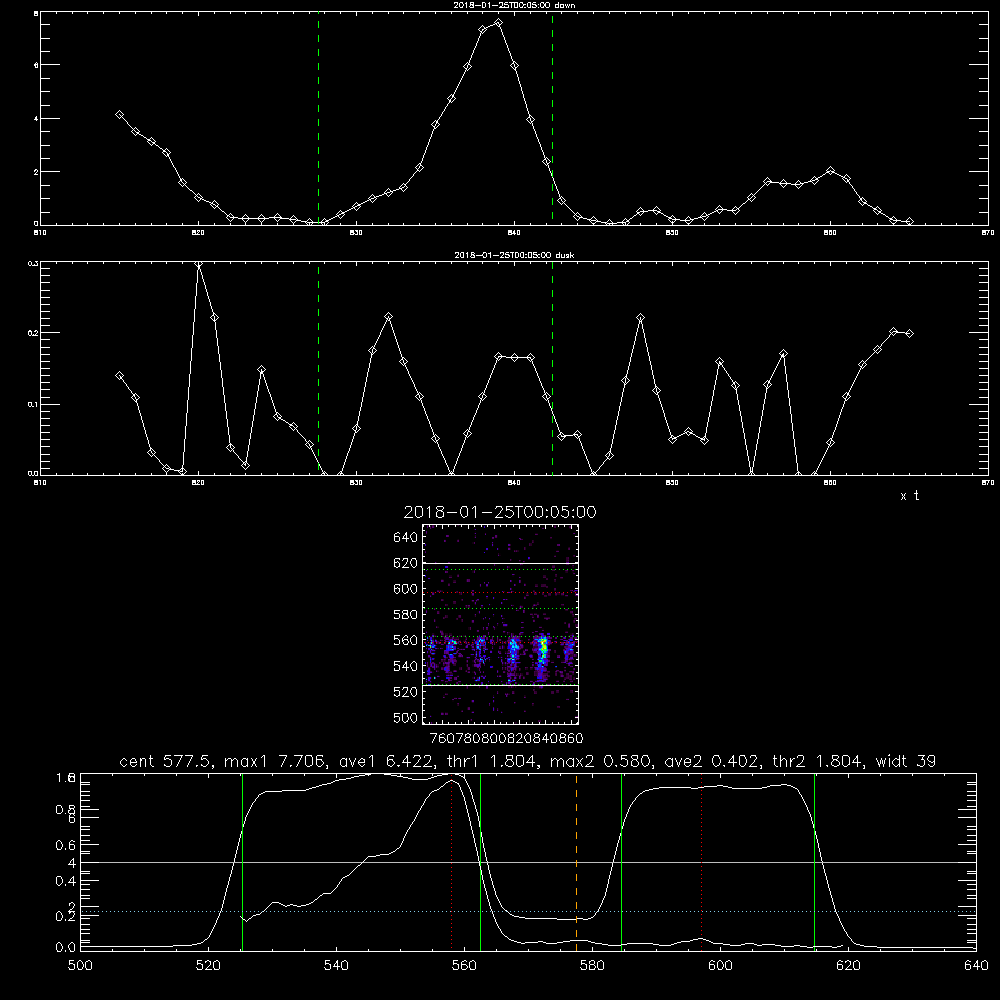The width and height of the screenshot is (1000, 1000).
Task: Click the right green dashed line in dawn plot
Action: (x=552, y=119)
